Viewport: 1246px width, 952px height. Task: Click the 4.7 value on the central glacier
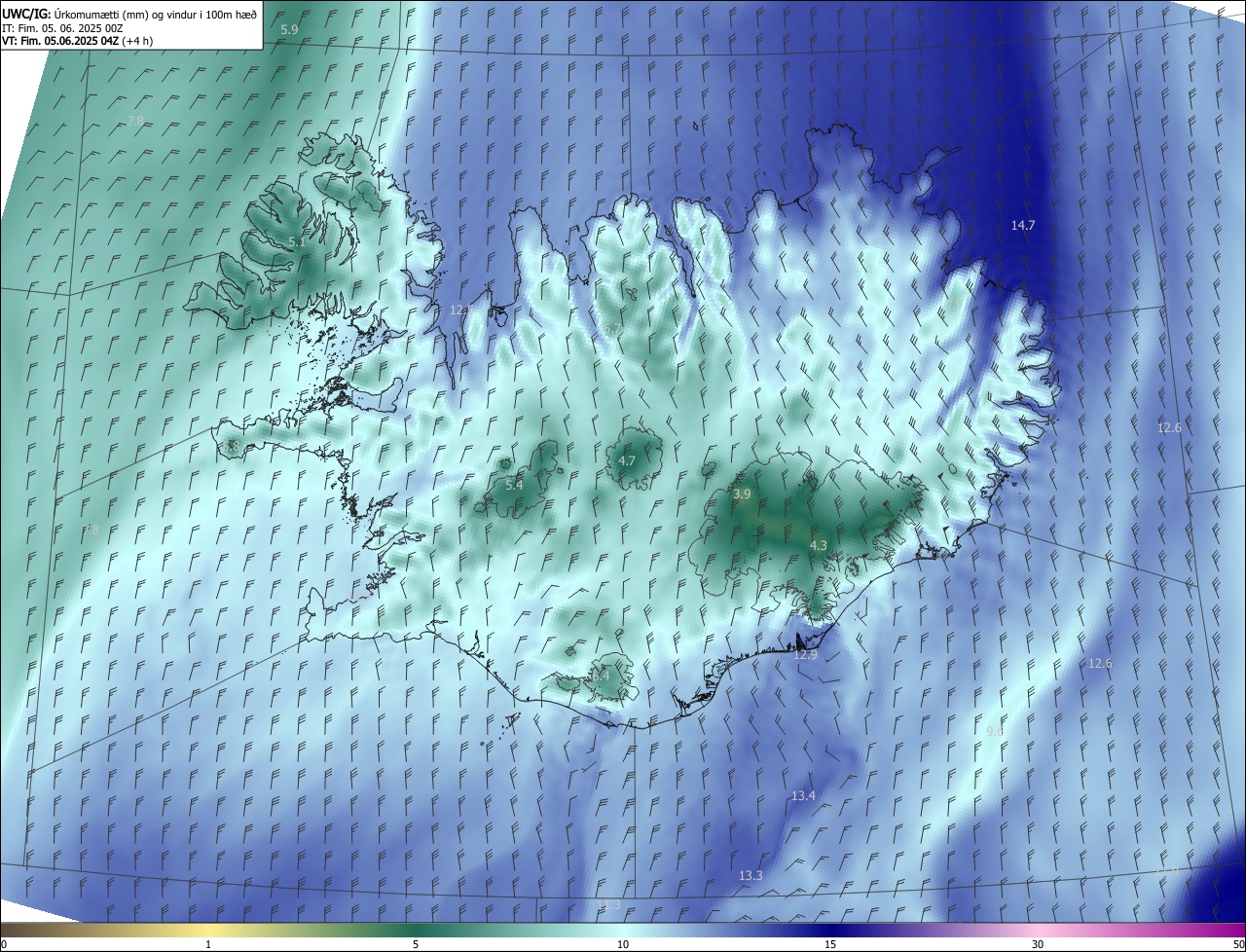pyautogui.click(x=627, y=460)
